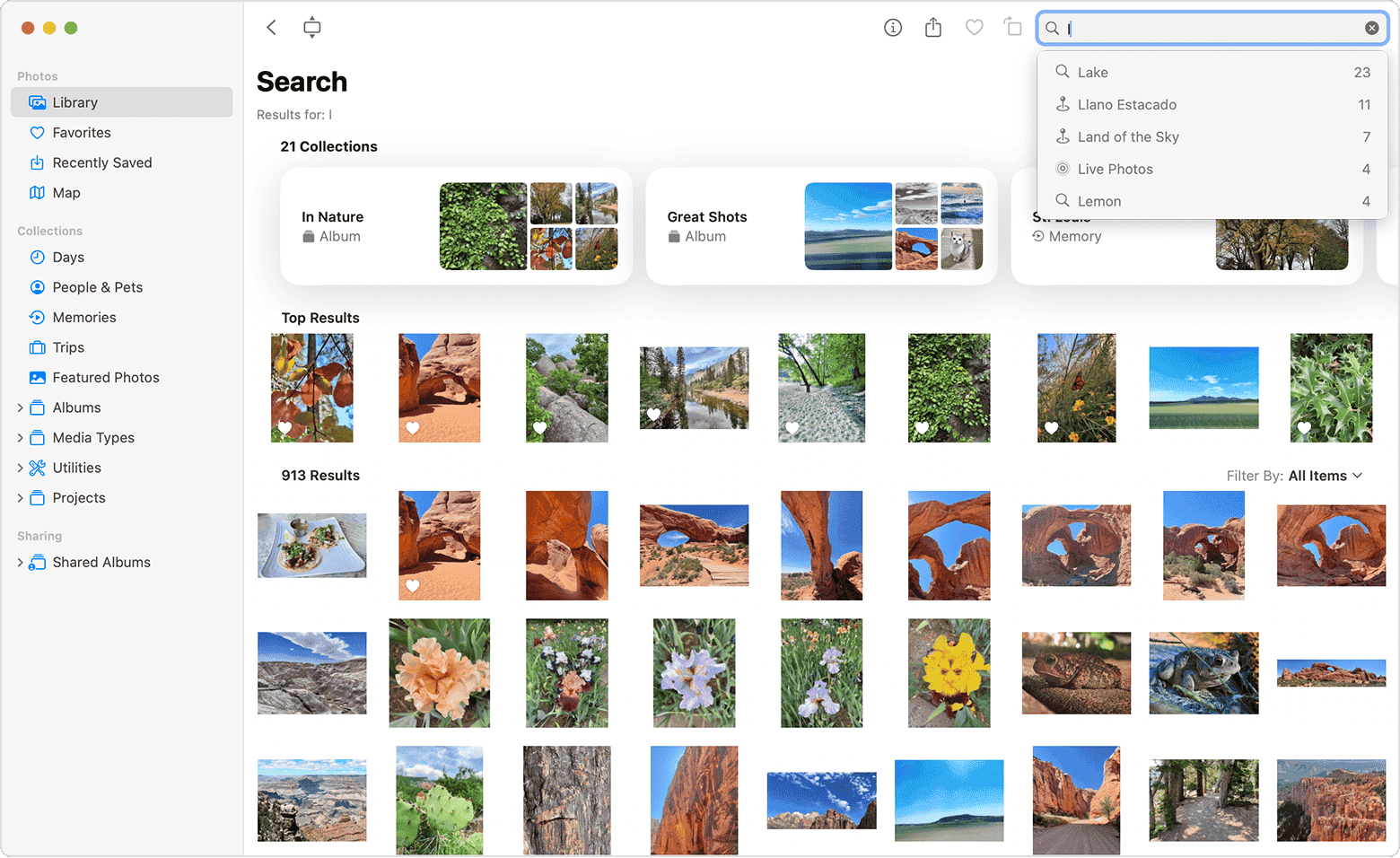Expand the Albums section in the sidebar
The image size is (1400, 858).
pyautogui.click(x=20, y=407)
